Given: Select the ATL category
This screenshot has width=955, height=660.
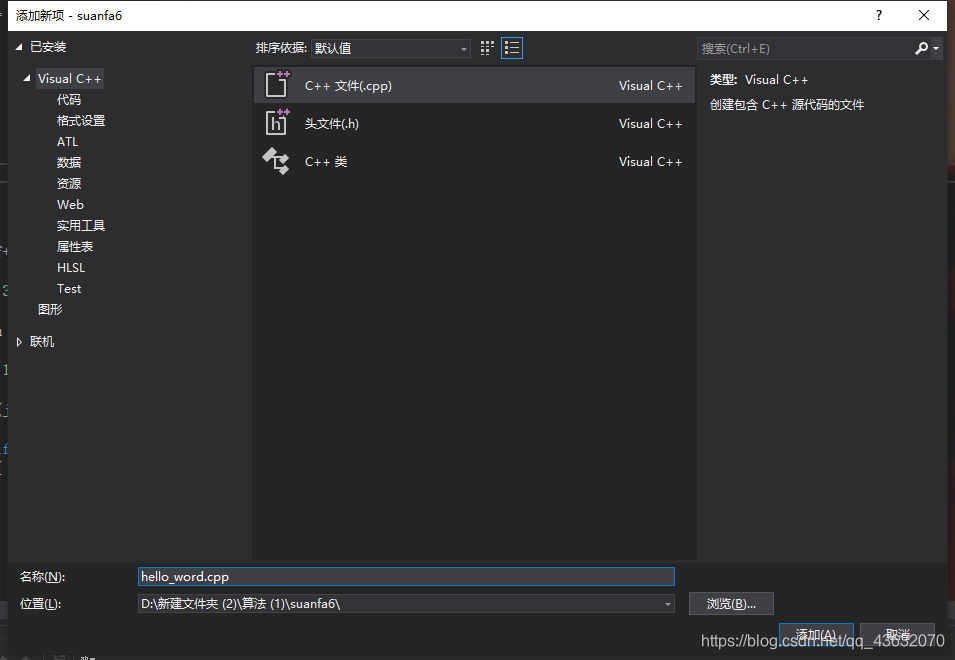Looking at the screenshot, I should coord(68,142).
